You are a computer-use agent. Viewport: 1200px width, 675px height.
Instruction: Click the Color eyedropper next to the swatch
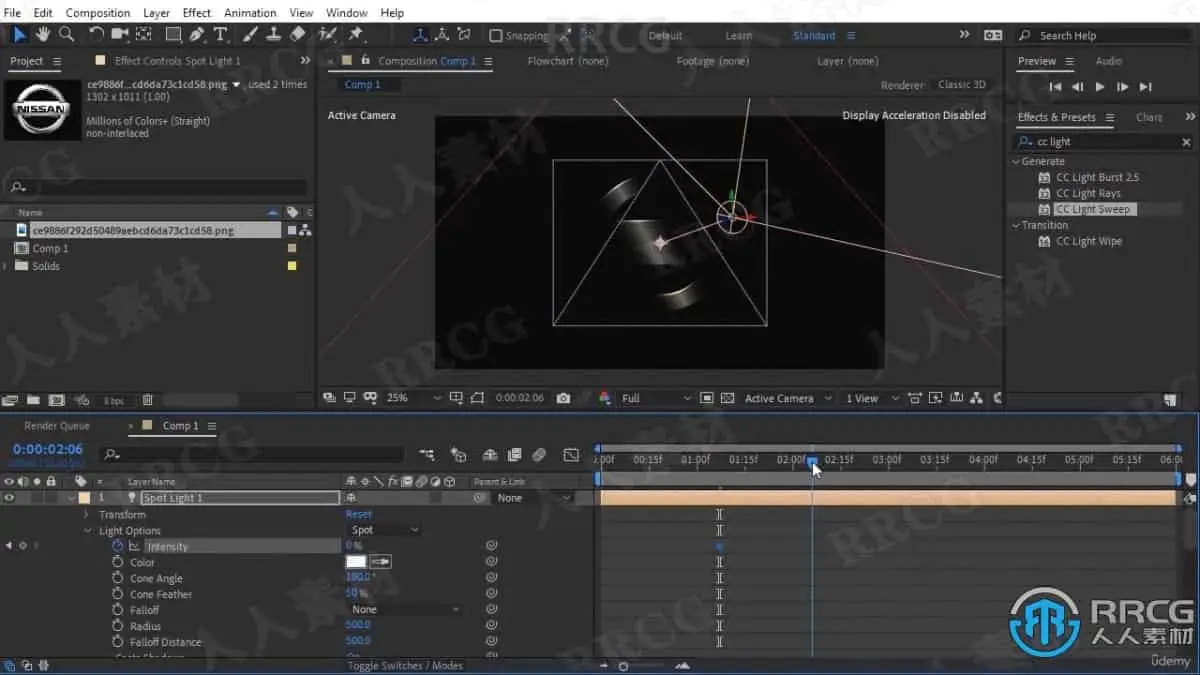[x=381, y=562]
